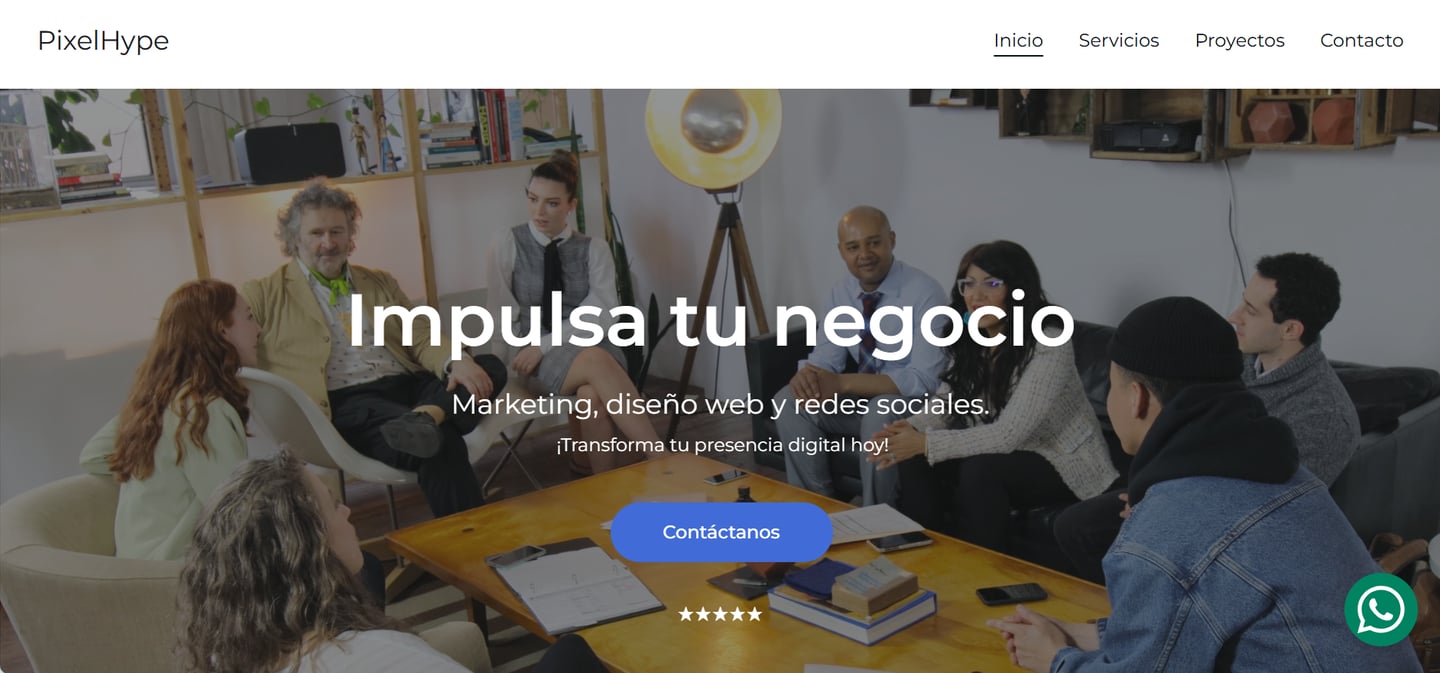The image size is (1440, 673).
Task: Navigate to the Proyectos page
Action: pos(1239,40)
